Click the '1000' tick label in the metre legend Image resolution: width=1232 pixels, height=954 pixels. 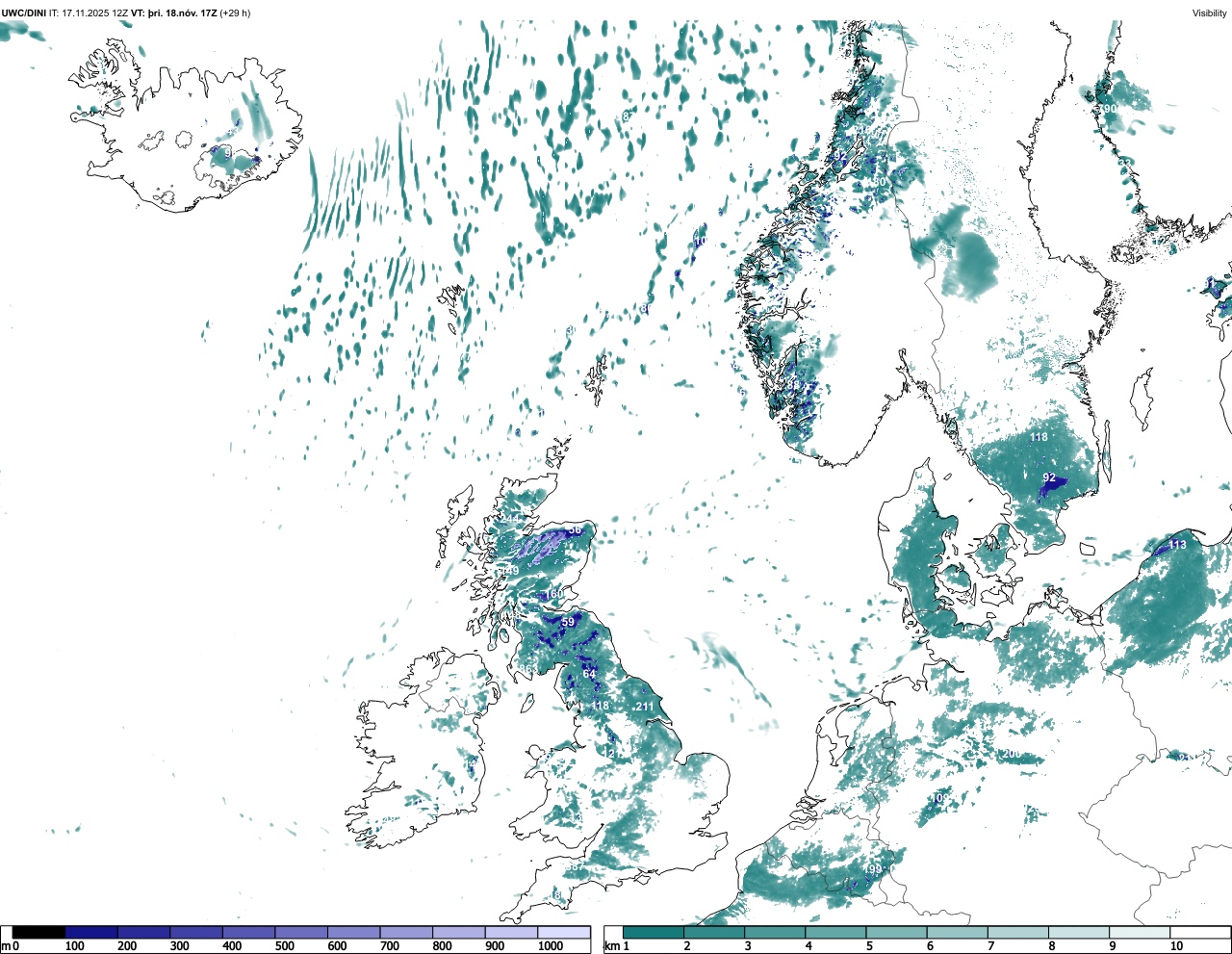(x=551, y=946)
